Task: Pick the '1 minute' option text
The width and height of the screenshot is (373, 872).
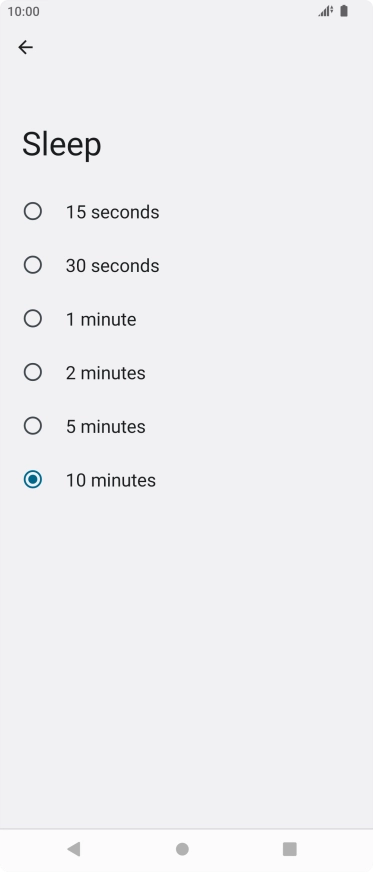Action: [x=101, y=319]
